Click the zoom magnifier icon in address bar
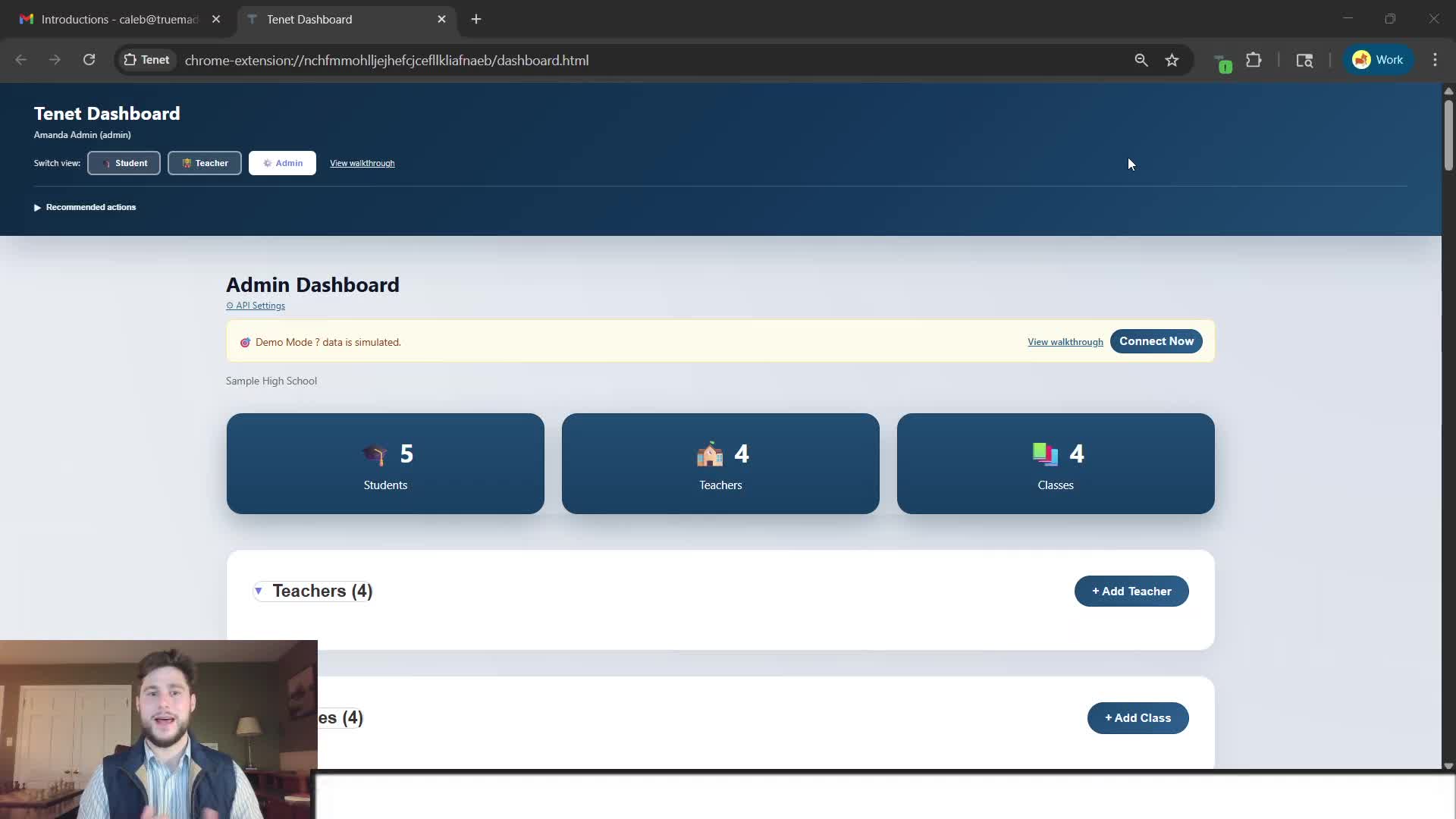 coord(1141,60)
